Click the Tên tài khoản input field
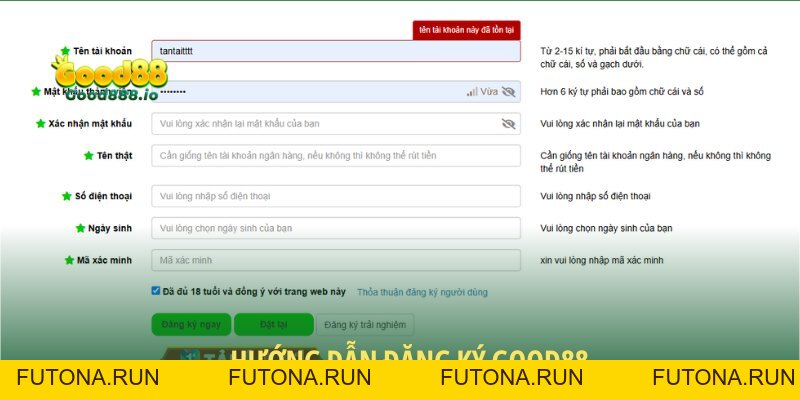 point(336,51)
